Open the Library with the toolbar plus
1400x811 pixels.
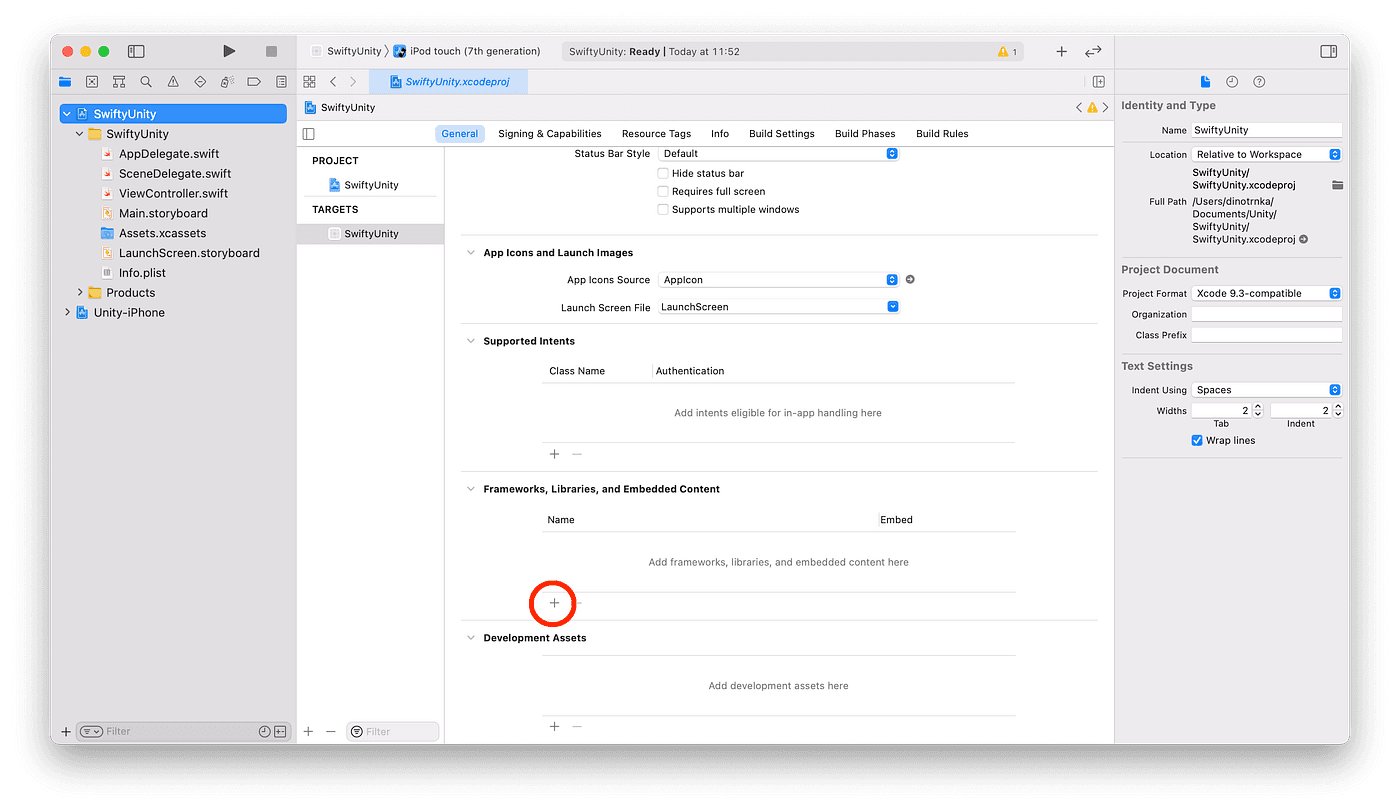[x=1061, y=51]
